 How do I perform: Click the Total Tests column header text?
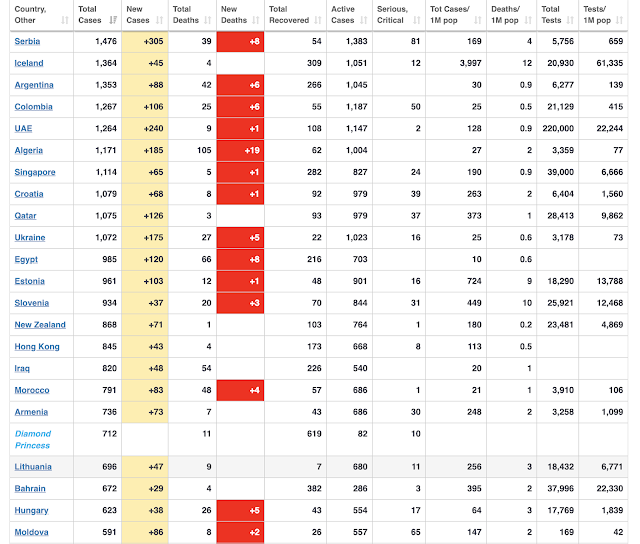point(551,14)
